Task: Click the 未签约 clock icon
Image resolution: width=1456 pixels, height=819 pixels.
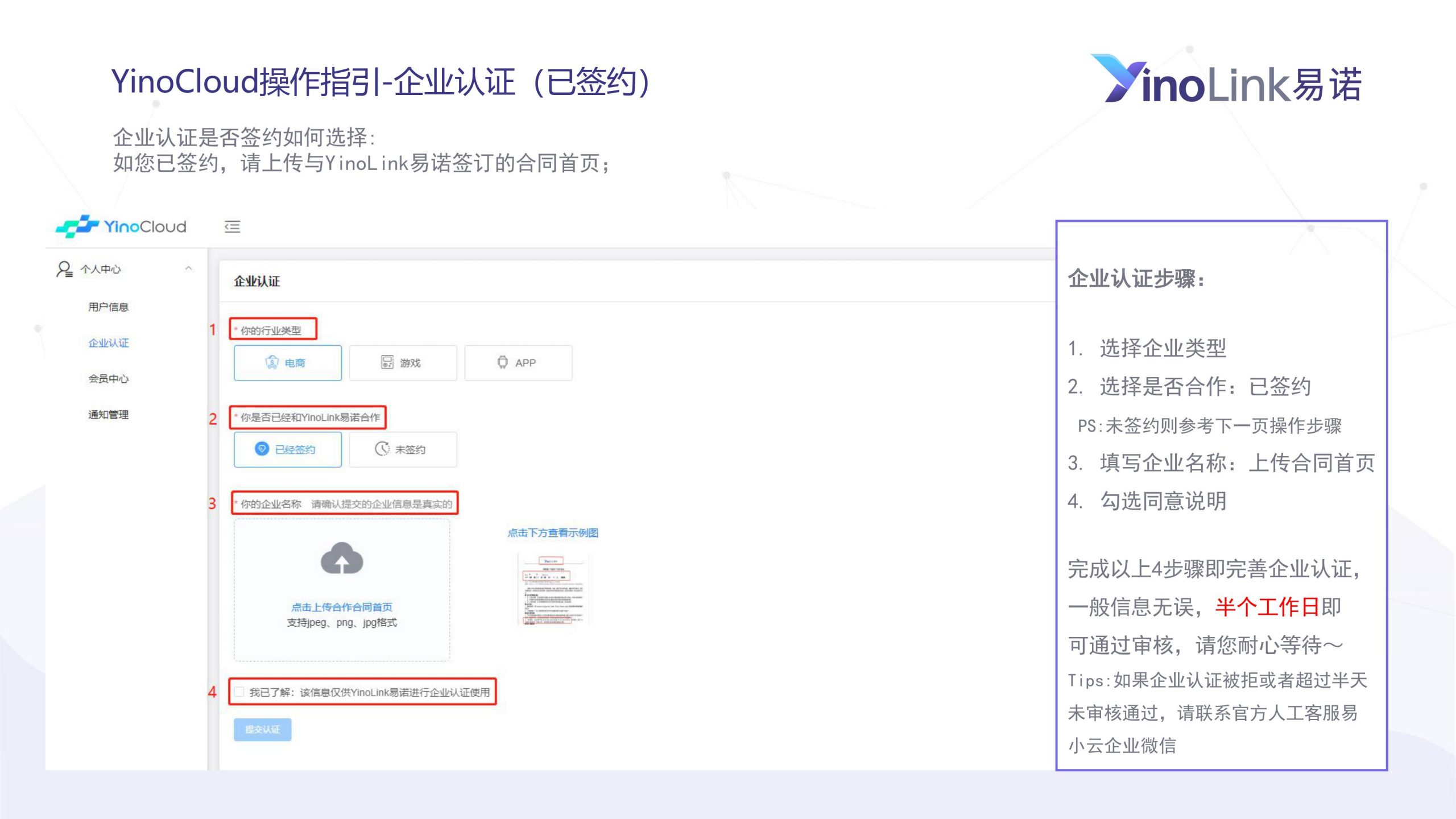Action: [382, 449]
